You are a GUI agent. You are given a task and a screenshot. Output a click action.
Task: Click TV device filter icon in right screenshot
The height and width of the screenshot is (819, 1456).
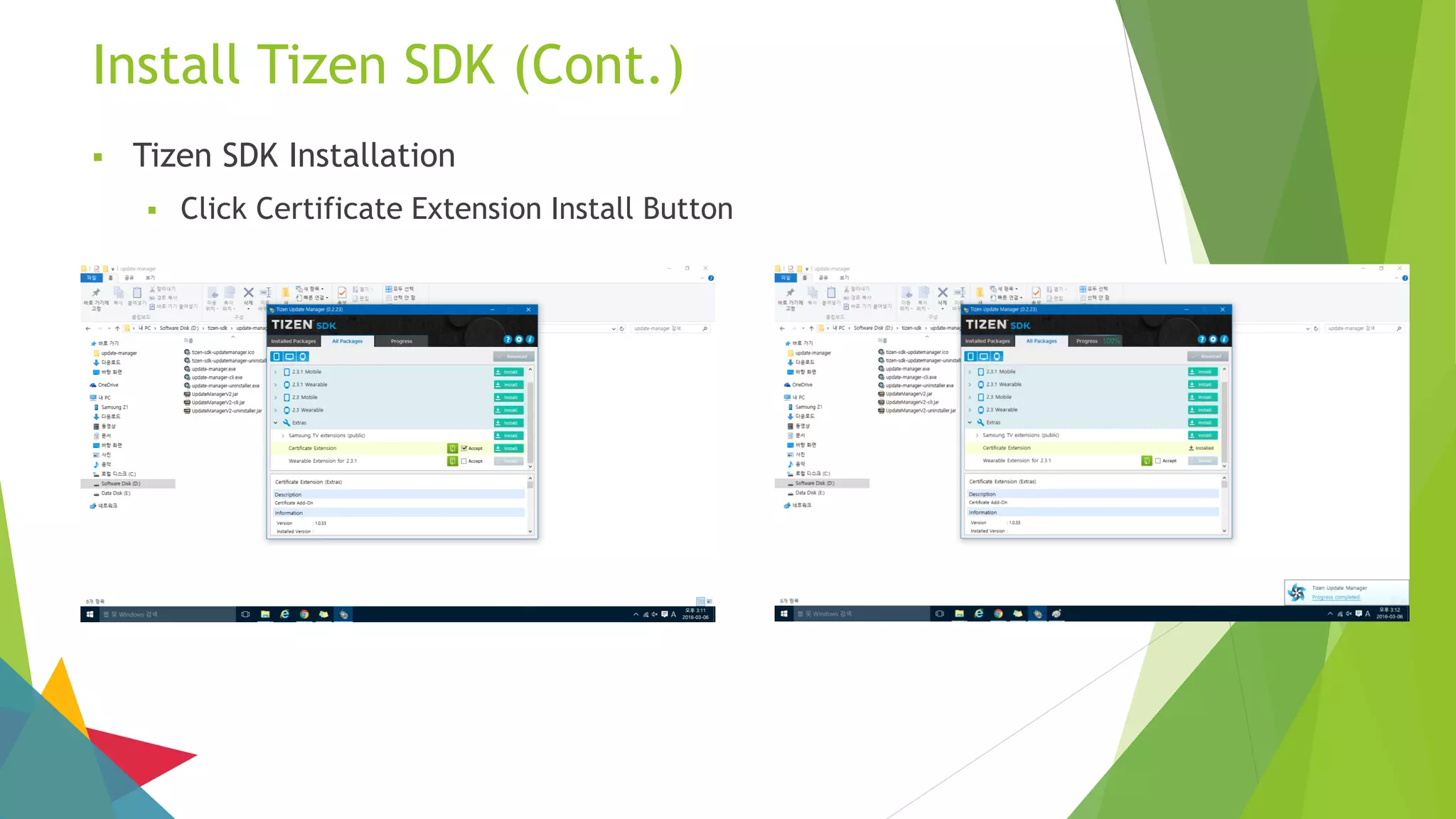[x=983, y=356]
